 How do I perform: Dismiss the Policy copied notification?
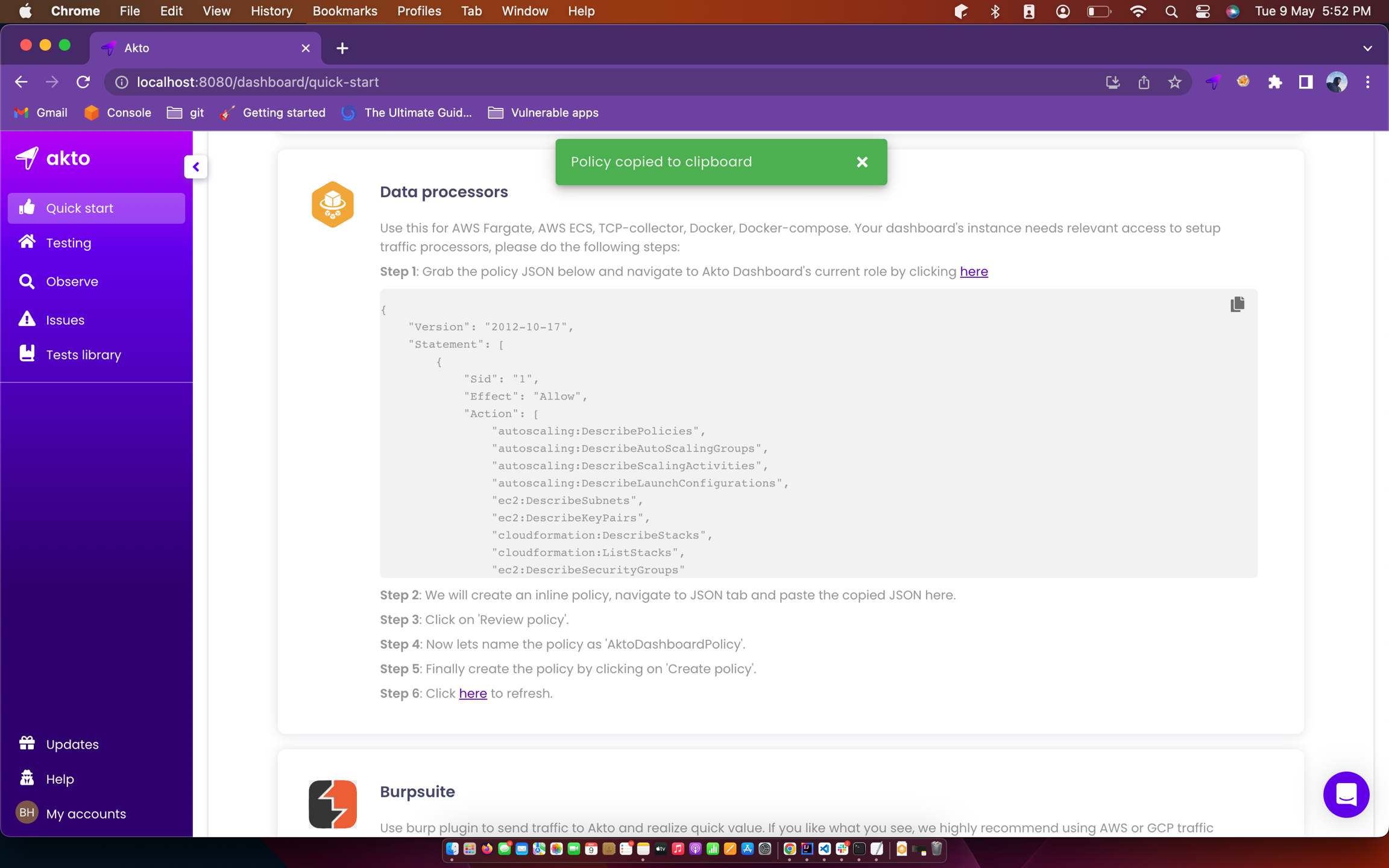(862, 162)
